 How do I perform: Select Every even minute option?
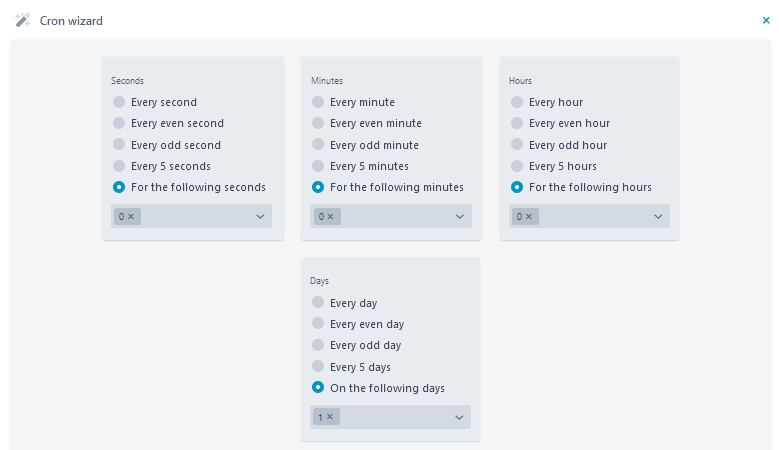click(x=318, y=123)
